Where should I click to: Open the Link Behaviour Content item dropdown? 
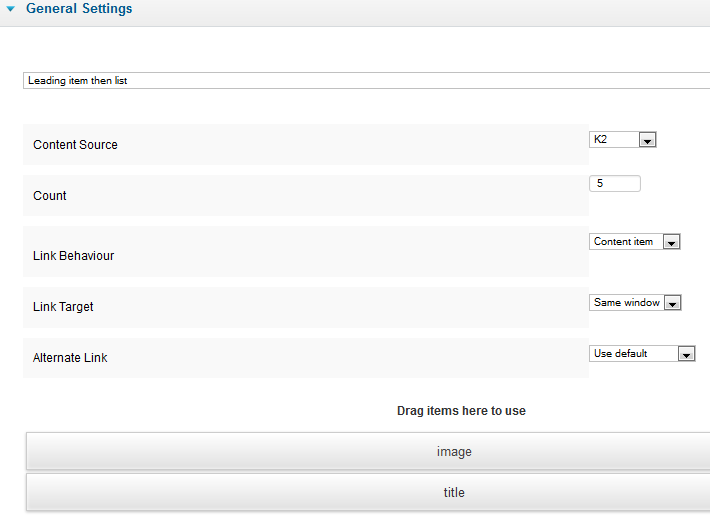pyautogui.click(x=634, y=242)
